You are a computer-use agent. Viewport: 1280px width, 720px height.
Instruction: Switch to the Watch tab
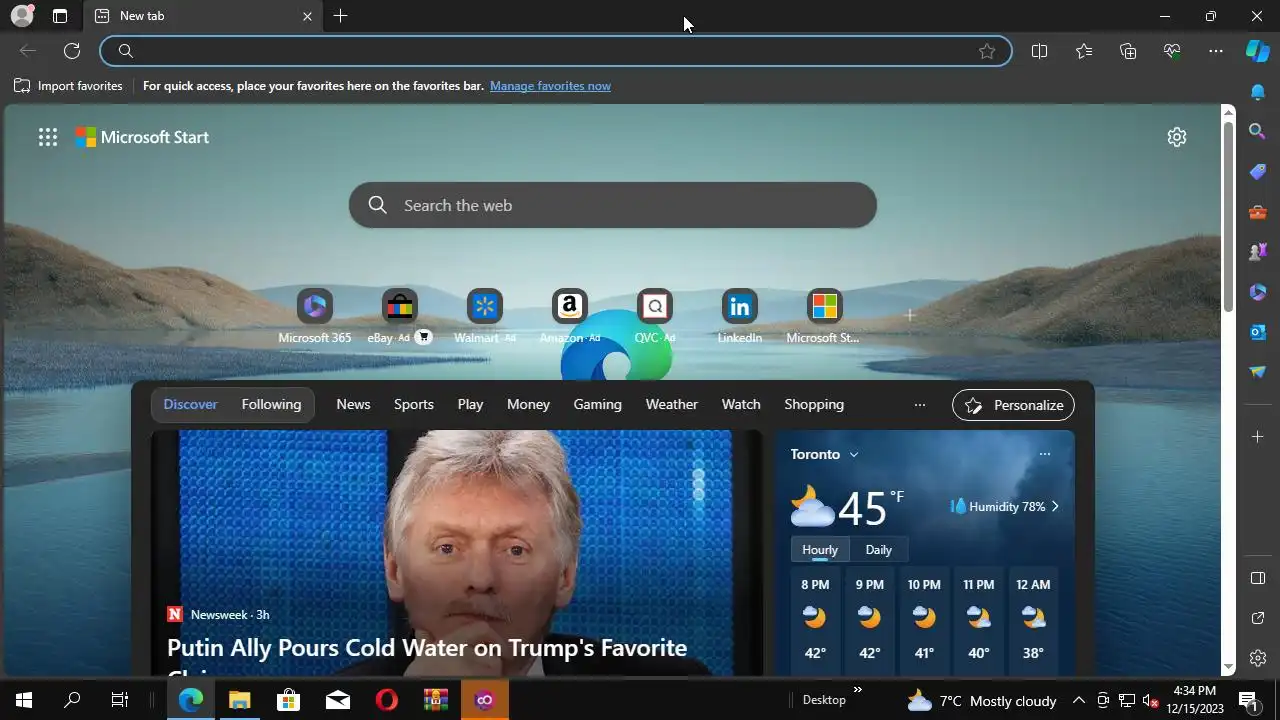pos(741,405)
